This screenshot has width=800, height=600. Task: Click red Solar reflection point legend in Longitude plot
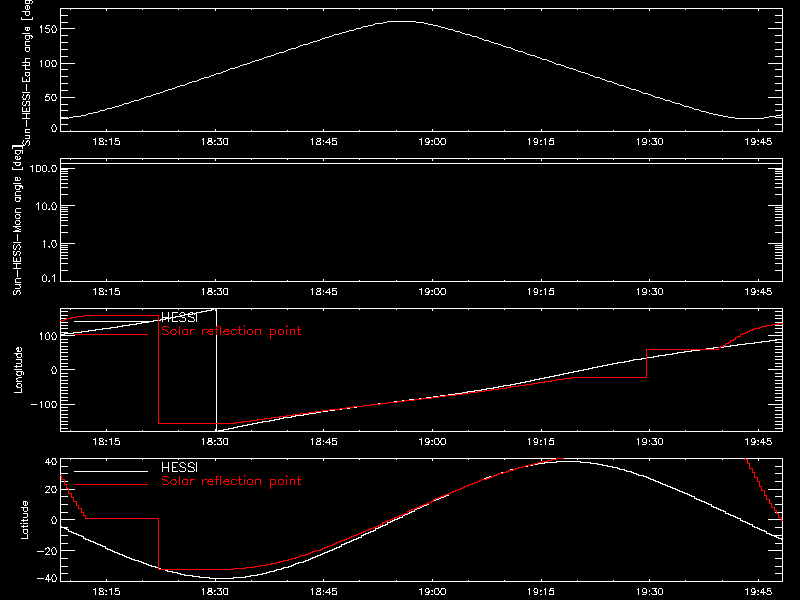pyautogui.click(x=231, y=331)
